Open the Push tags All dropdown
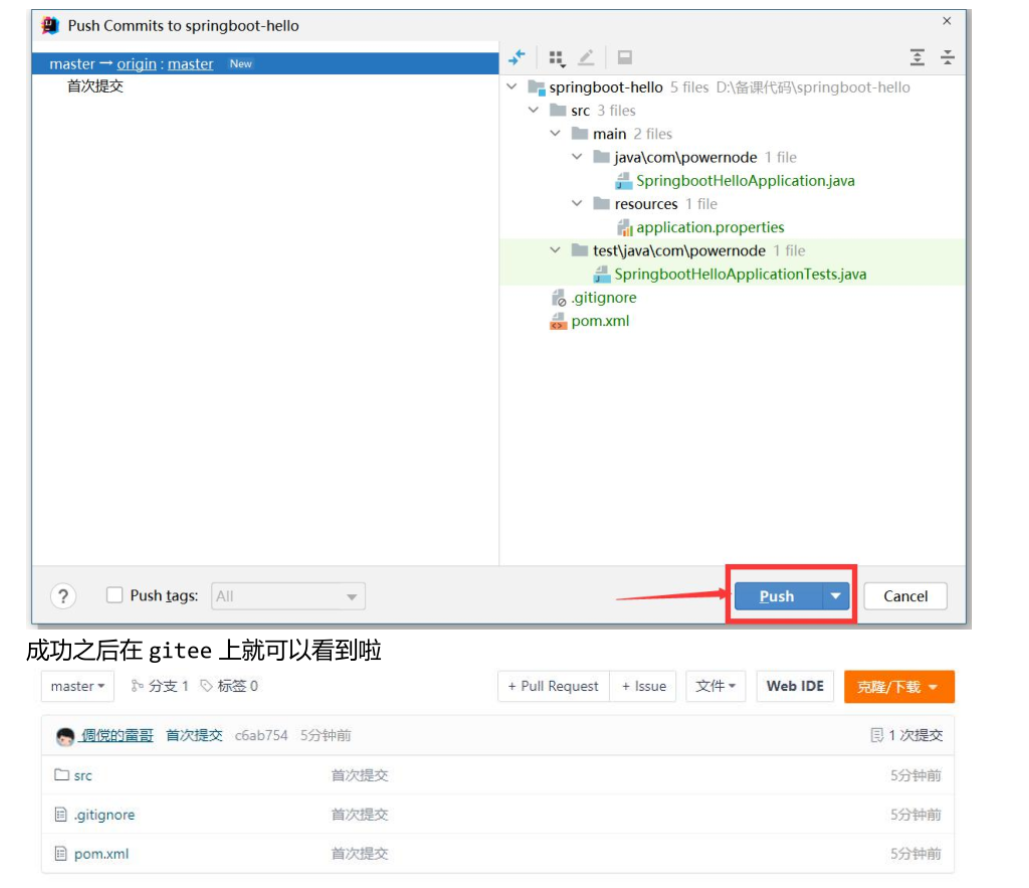This screenshot has height=888, width=1029. click(x=288, y=596)
